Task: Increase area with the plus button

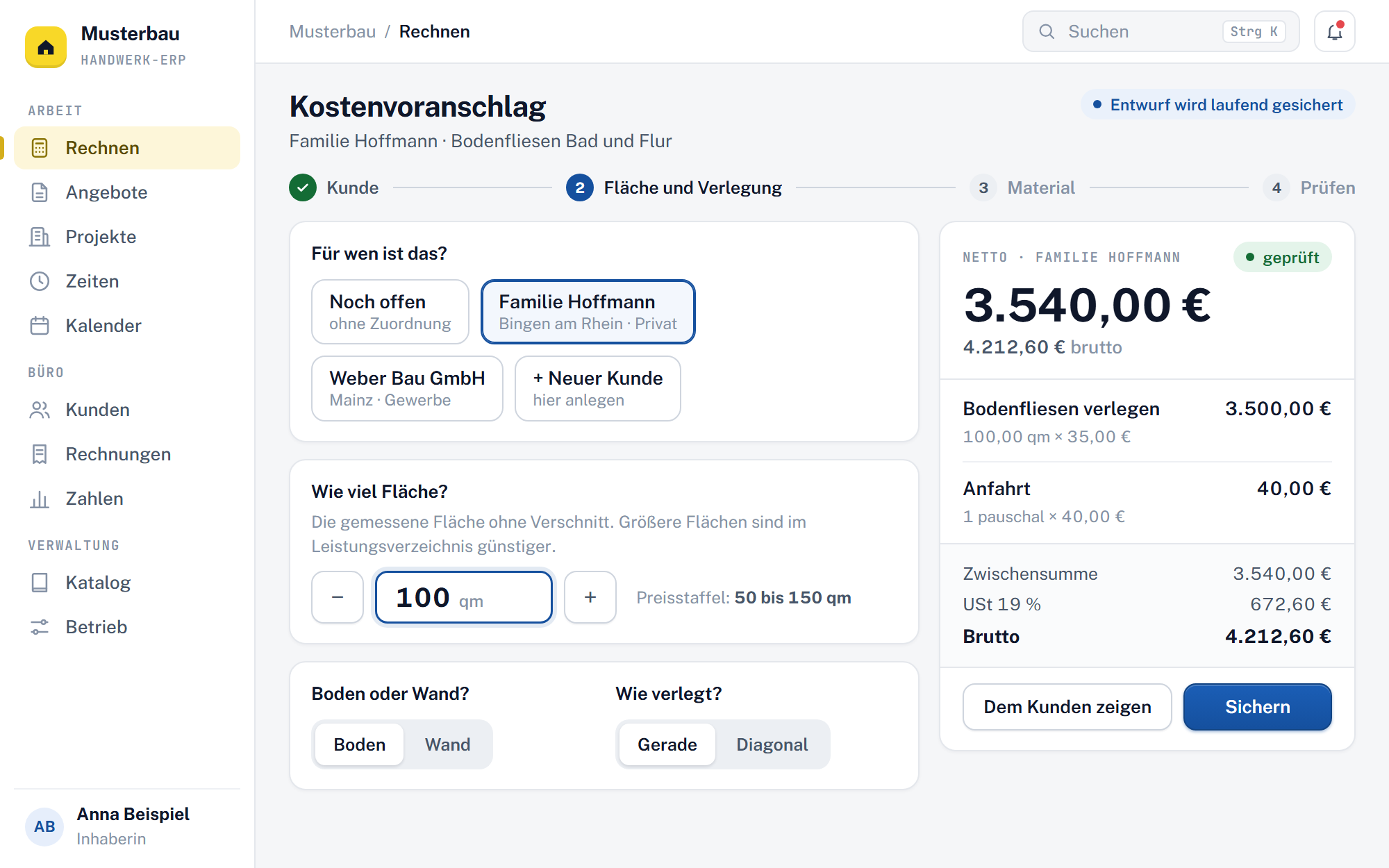Action: click(590, 597)
